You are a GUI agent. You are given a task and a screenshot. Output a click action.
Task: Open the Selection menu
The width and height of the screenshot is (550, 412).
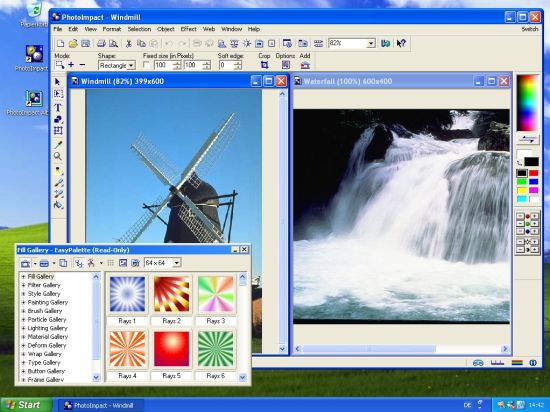click(x=139, y=29)
